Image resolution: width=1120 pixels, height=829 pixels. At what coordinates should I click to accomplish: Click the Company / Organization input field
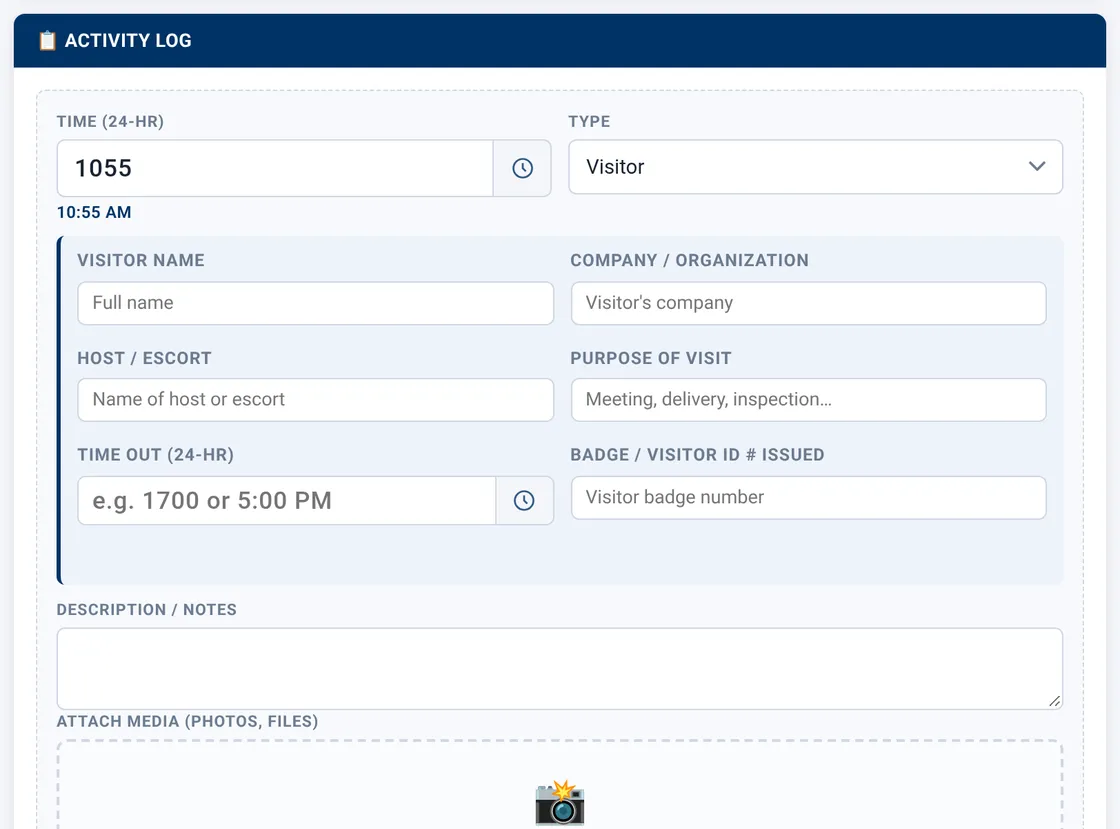click(809, 303)
